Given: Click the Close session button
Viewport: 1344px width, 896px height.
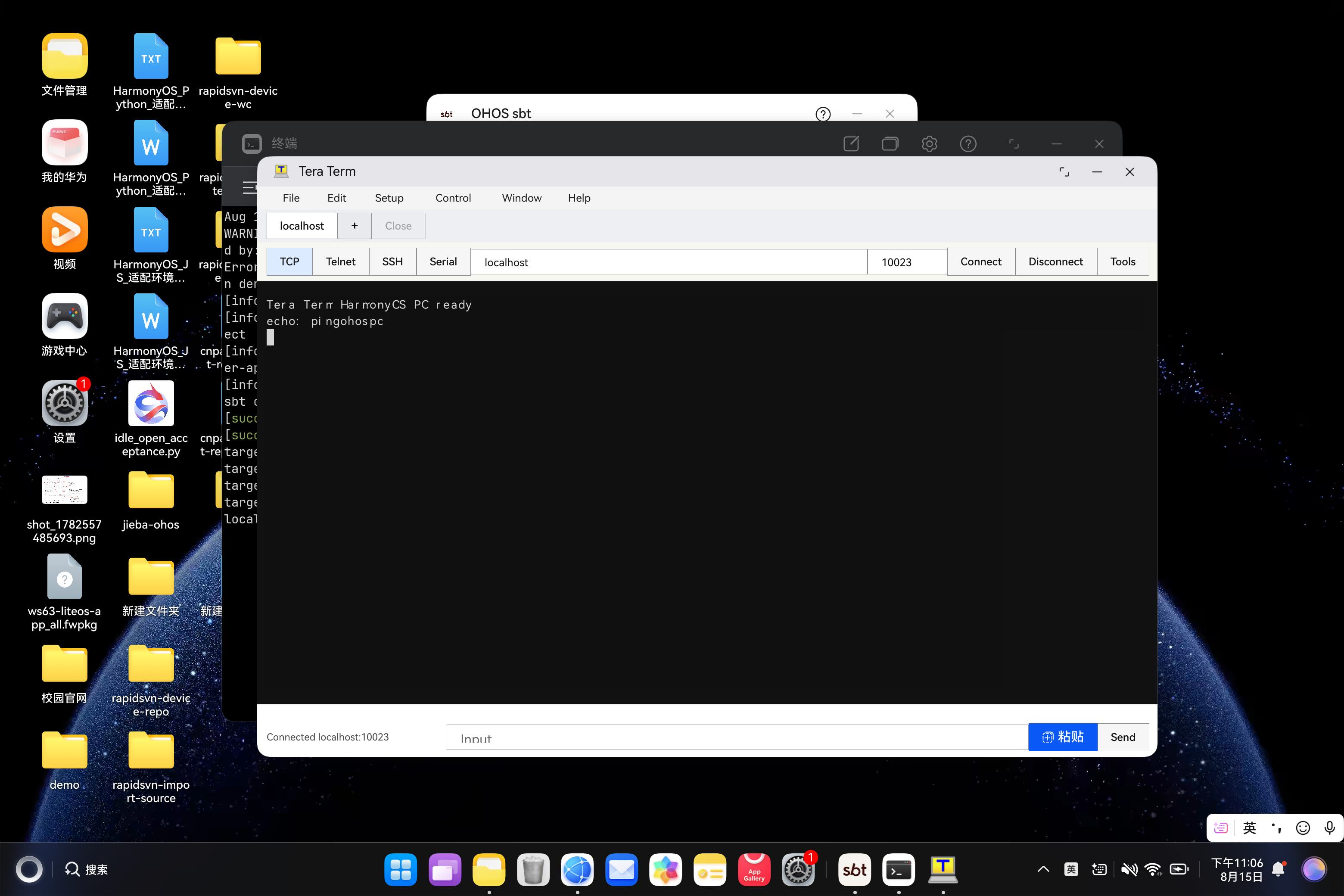Looking at the screenshot, I should [x=398, y=226].
